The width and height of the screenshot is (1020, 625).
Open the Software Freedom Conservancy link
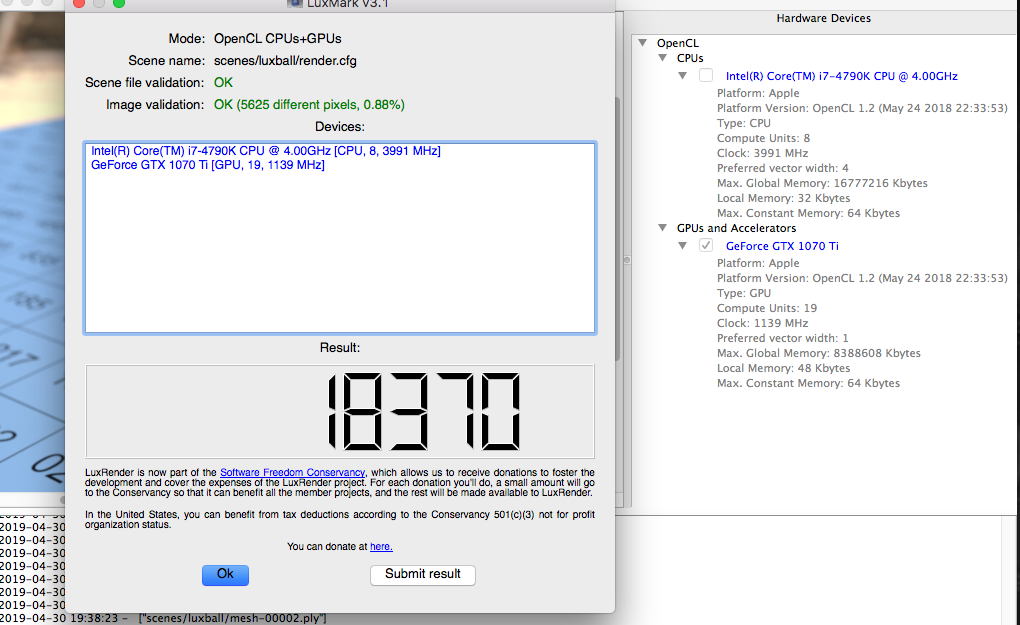pos(293,473)
